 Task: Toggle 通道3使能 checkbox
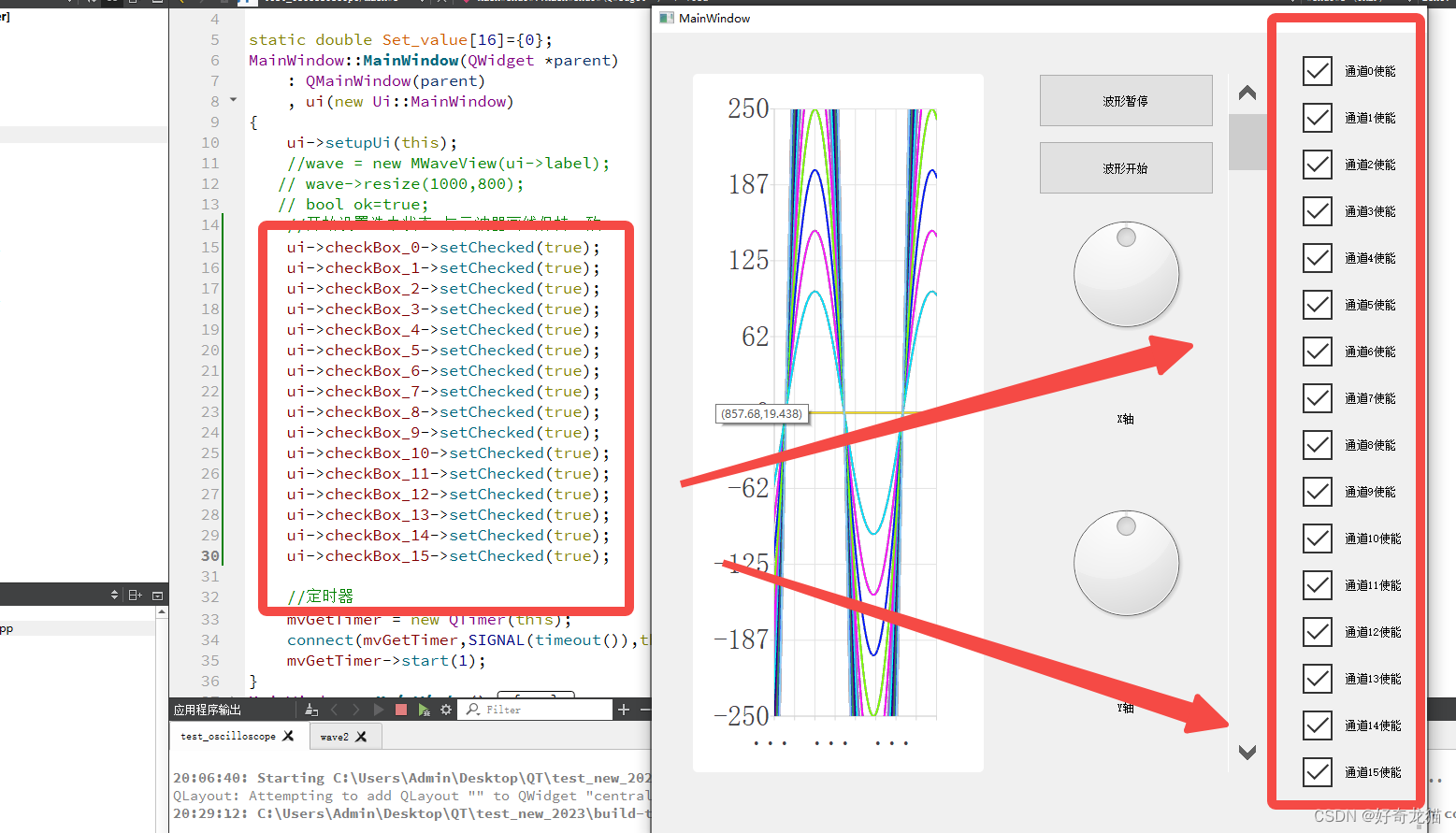(1318, 211)
